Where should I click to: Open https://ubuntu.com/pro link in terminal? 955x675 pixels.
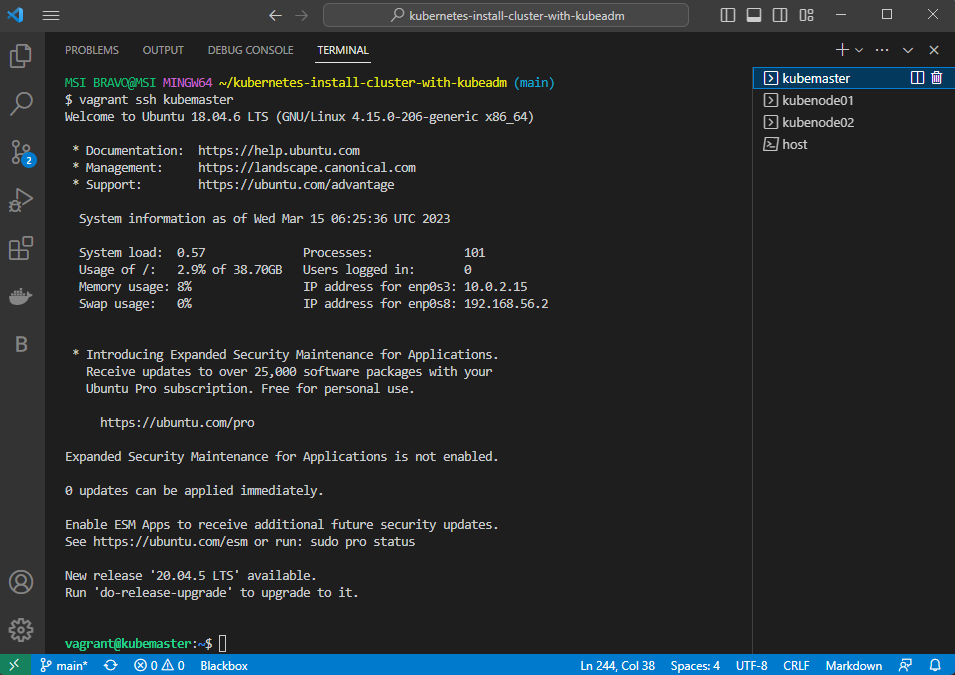click(177, 423)
